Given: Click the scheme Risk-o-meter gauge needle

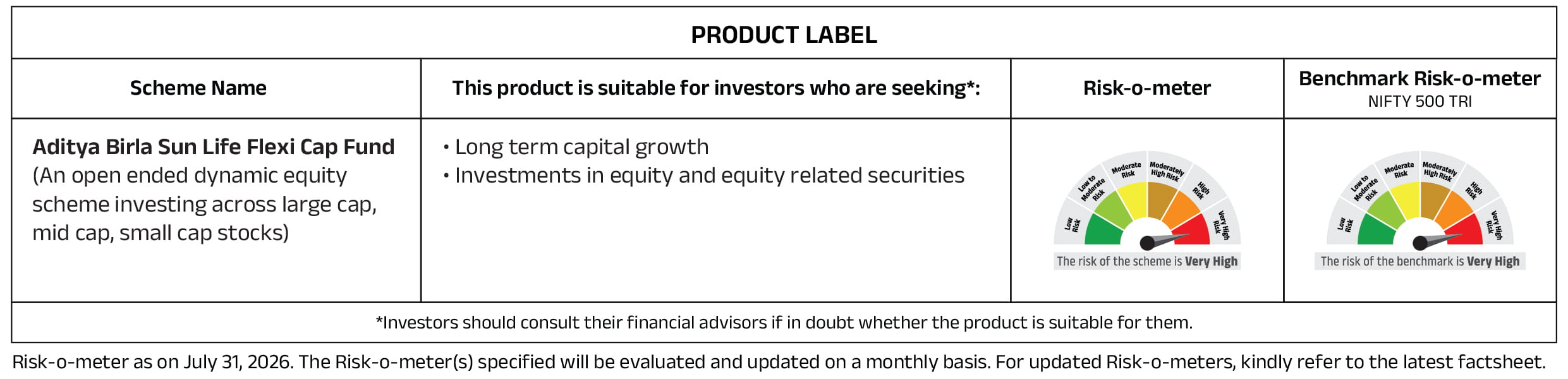Looking at the screenshot, I should [1164, 241].
